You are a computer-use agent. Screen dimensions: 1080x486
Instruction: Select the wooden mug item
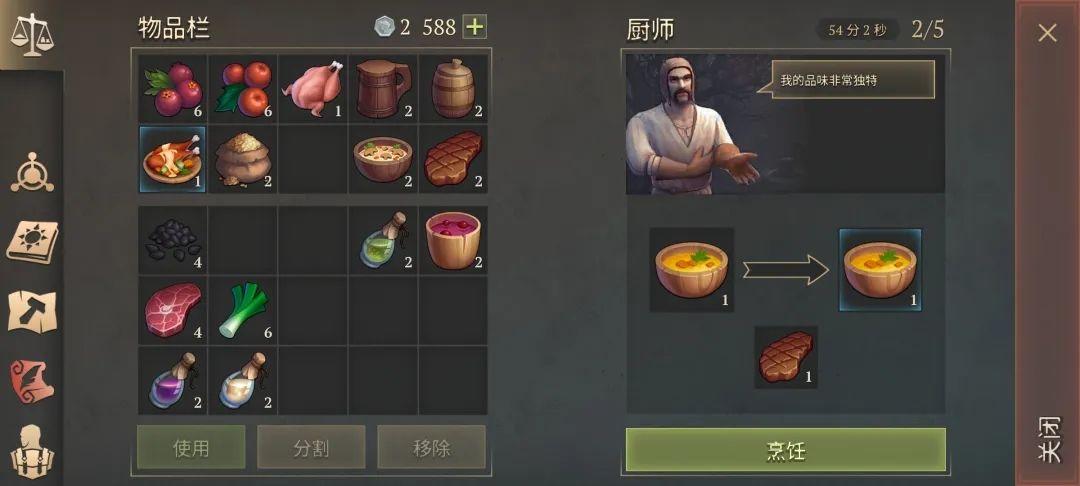(383, 89)
